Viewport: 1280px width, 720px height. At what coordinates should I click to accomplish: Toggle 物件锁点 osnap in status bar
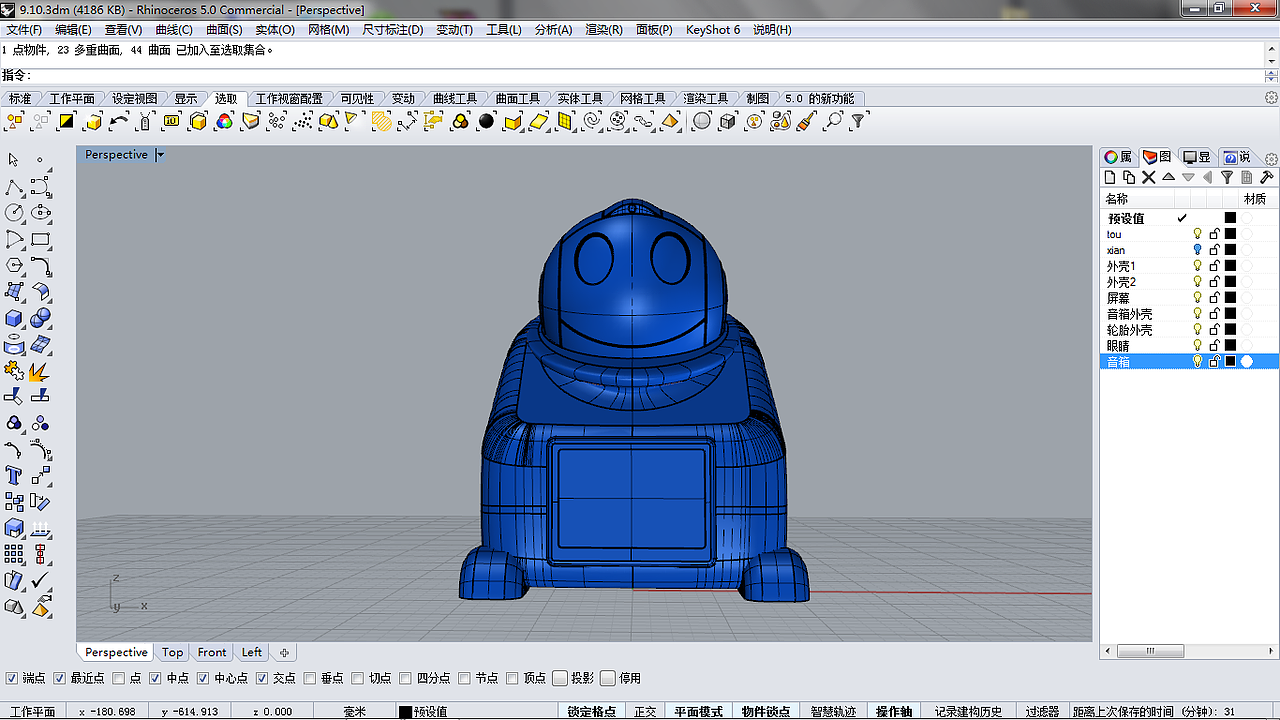766,712
